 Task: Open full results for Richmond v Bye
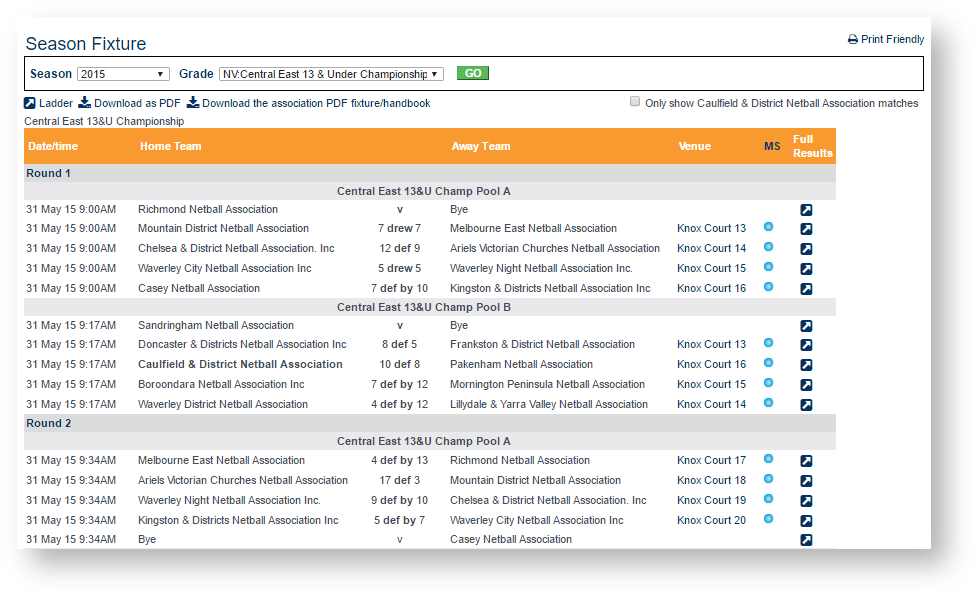click(806, 210)
